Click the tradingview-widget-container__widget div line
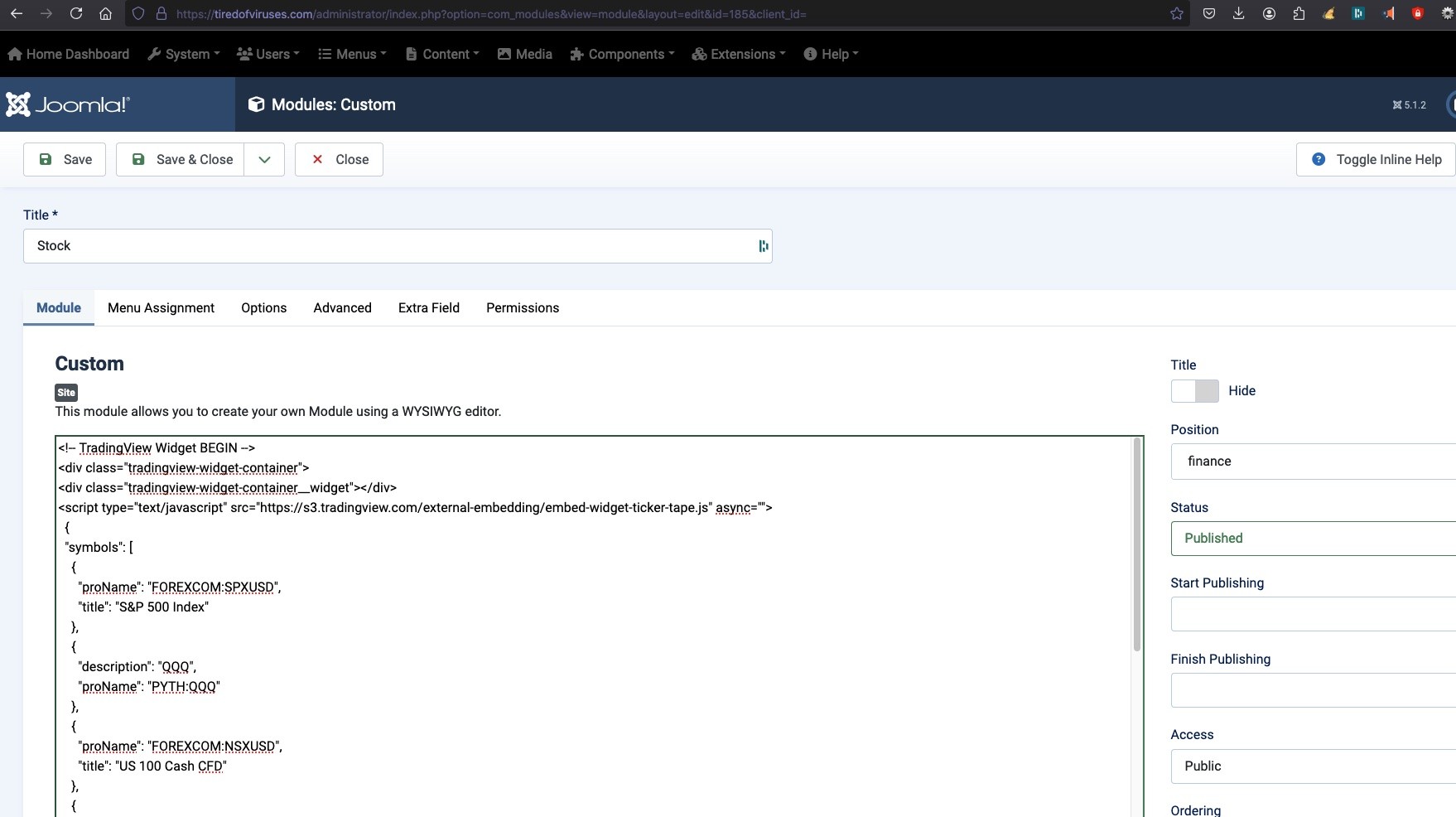 click(227, 488)
